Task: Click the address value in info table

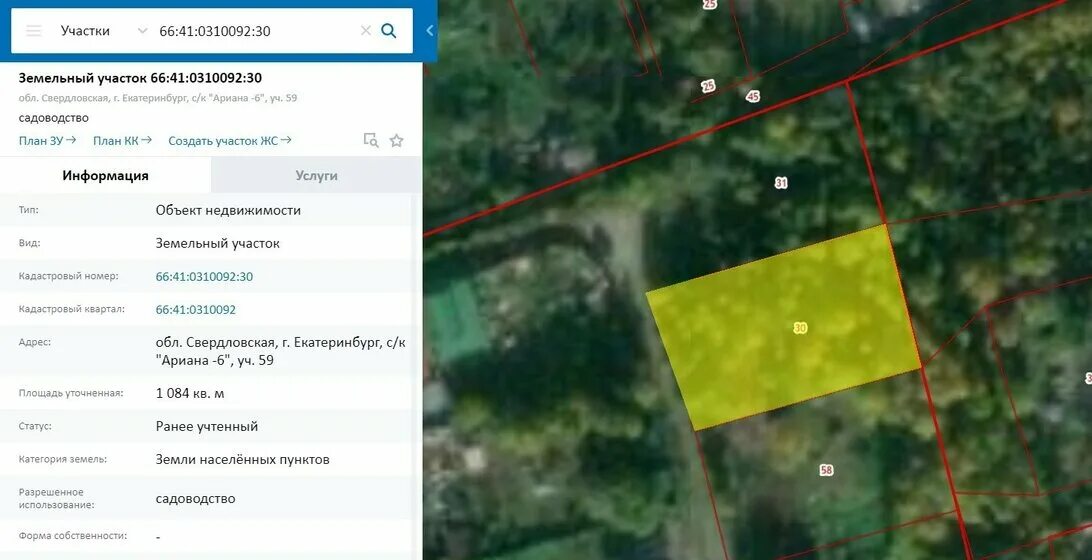Action: 280,352
